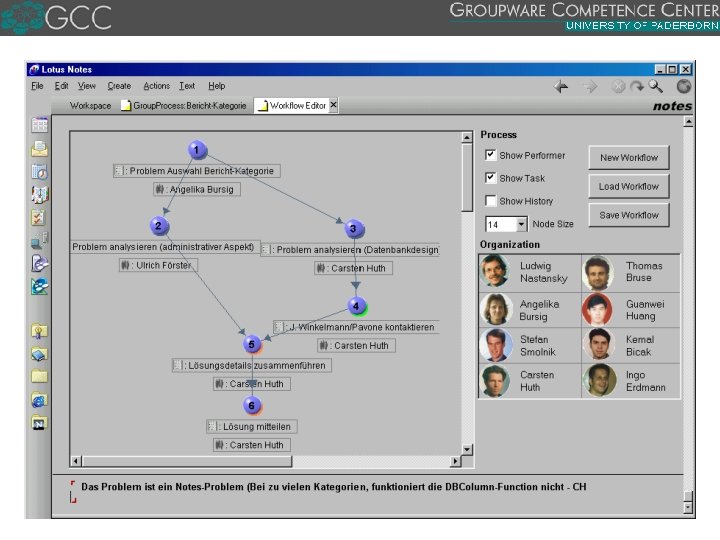Select workflow node 3
Image resolution: width=720 pixels, height=540 pixels.
[x=354, y=228]
